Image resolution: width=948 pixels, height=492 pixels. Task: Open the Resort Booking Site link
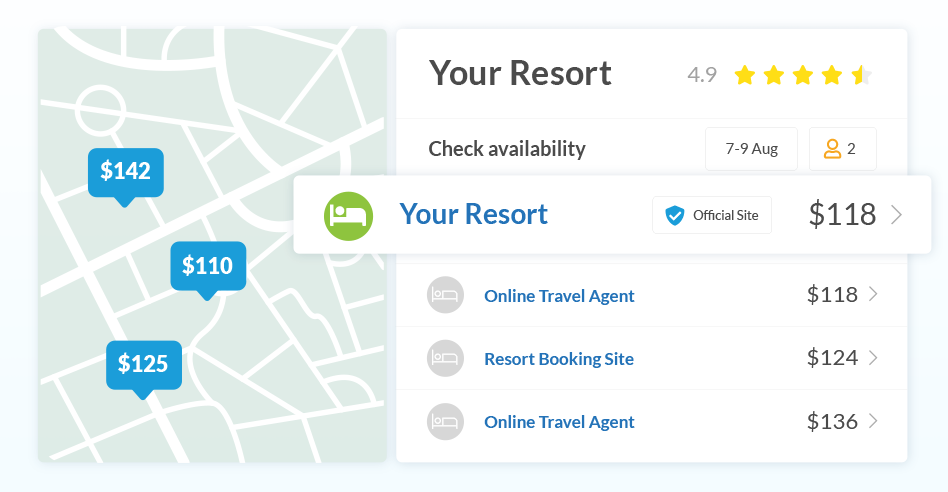(559, 359)
